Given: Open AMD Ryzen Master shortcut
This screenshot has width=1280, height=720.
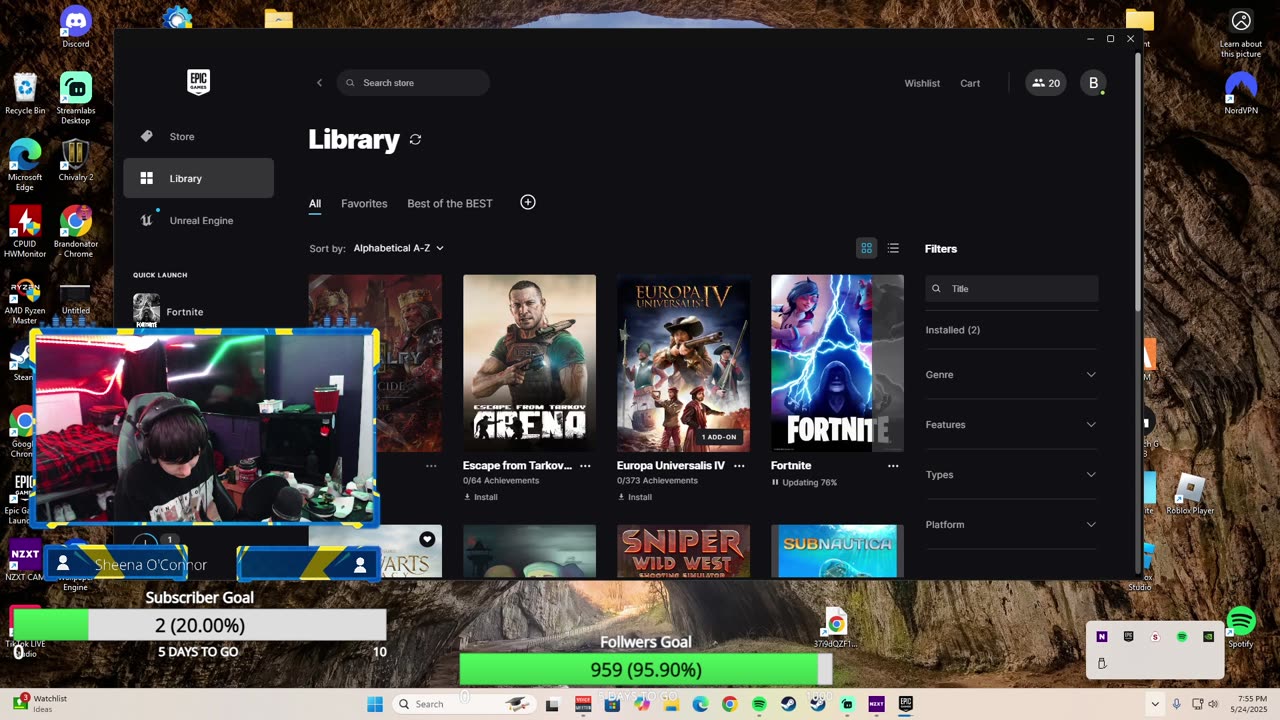Looking at the screenshot, I should point(25,299).
